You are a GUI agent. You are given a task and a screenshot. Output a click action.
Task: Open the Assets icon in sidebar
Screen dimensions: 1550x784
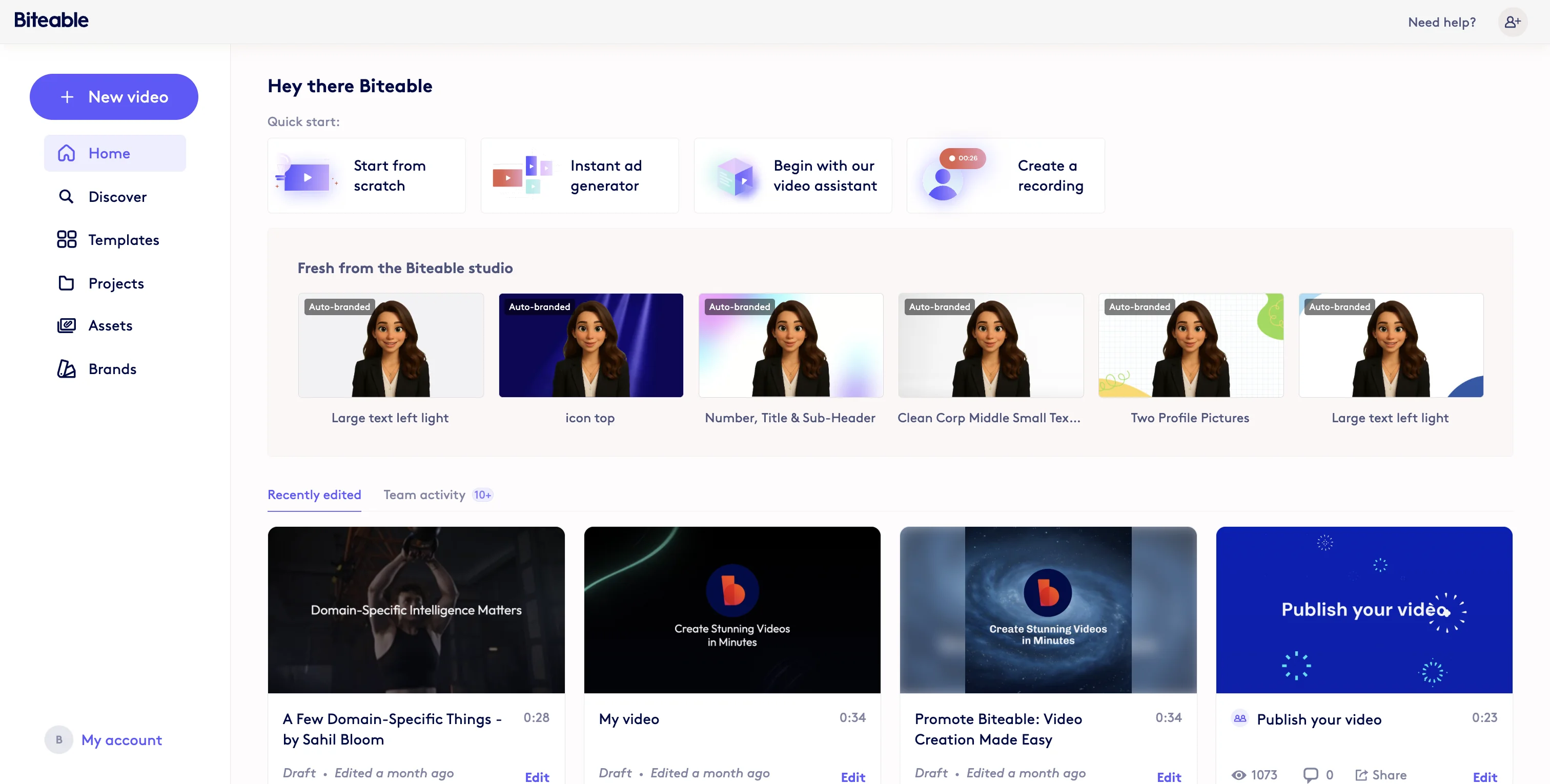[66, 325]
